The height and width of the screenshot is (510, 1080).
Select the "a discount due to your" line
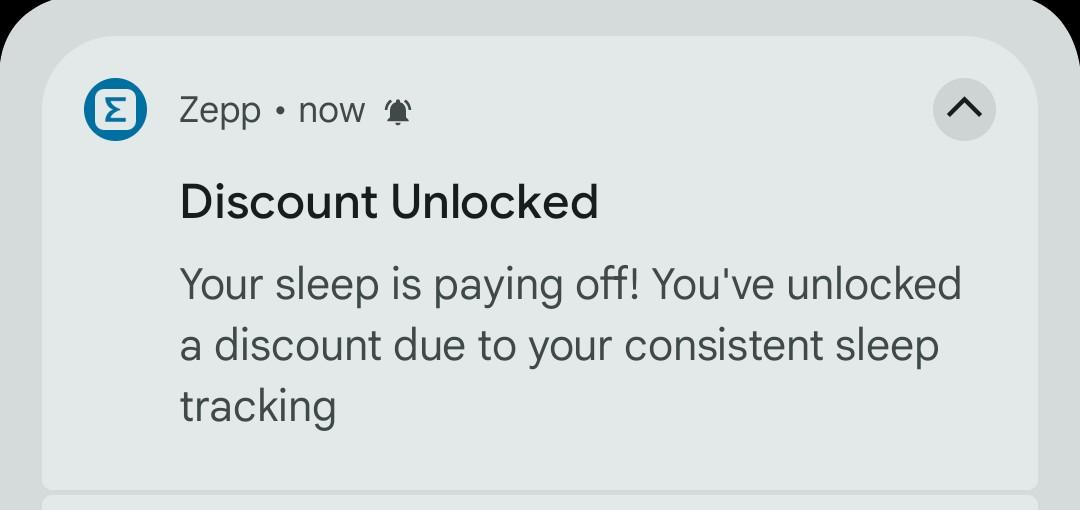(x=397, y=345)
